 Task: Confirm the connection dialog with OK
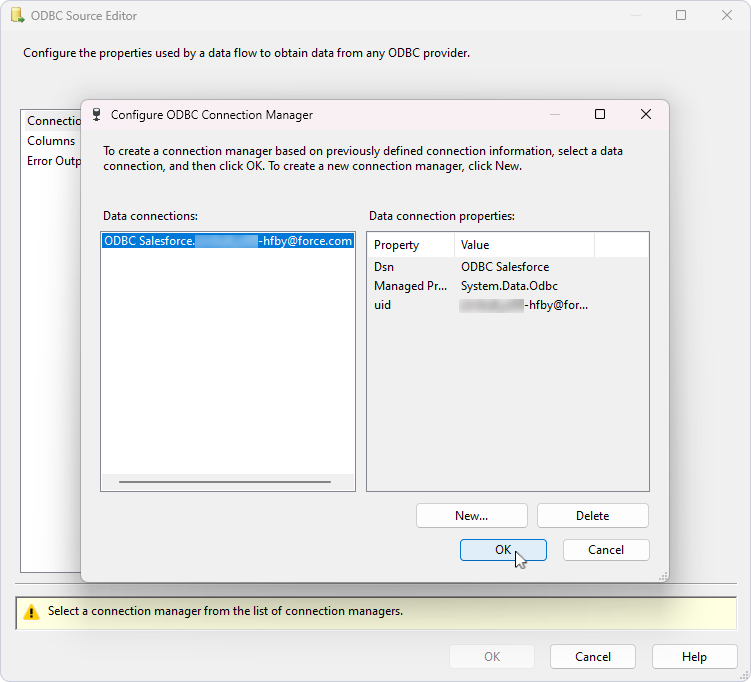(503, 550)
